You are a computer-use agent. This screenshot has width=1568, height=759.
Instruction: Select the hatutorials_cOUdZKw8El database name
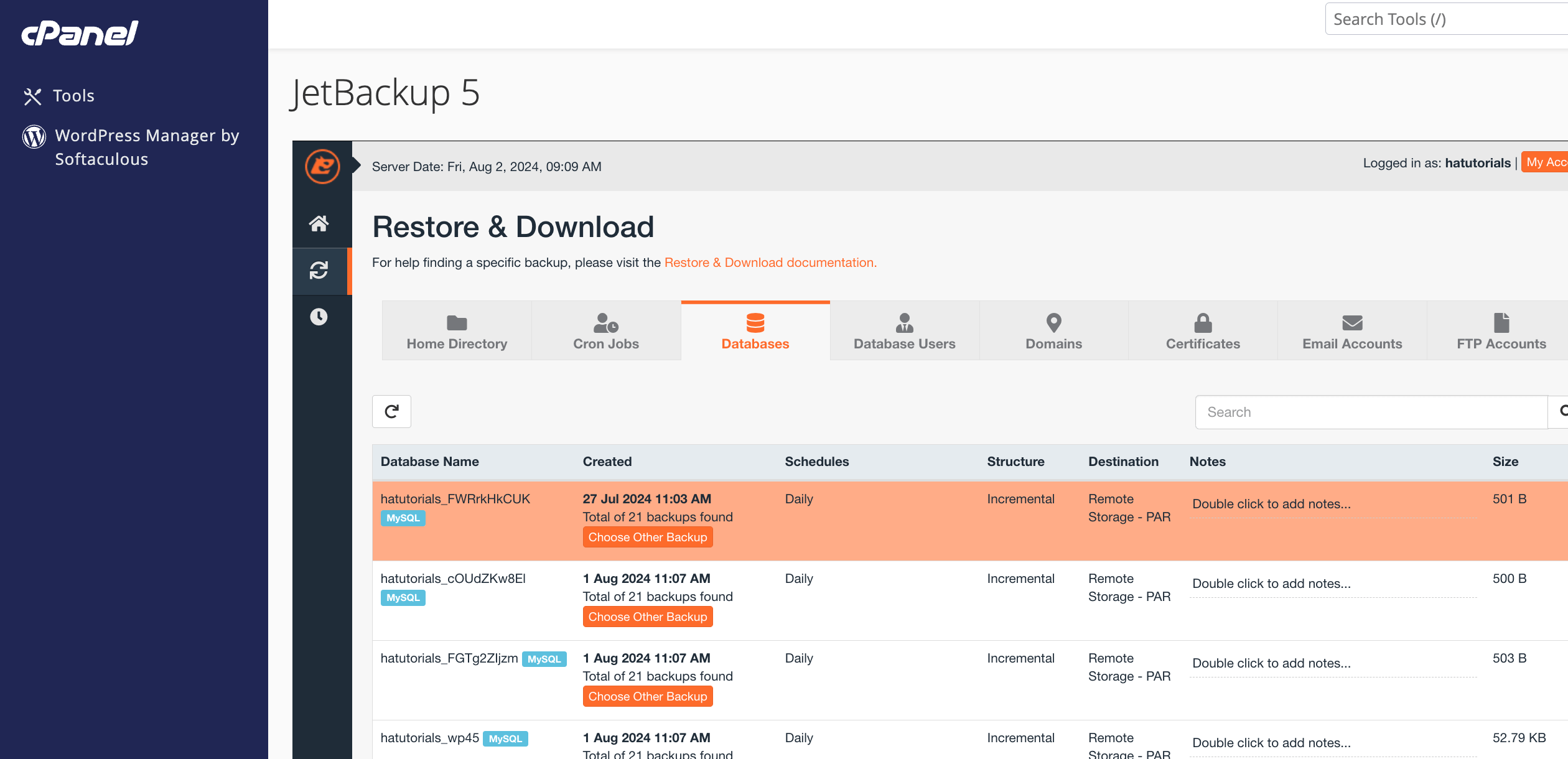coord(453,579)
